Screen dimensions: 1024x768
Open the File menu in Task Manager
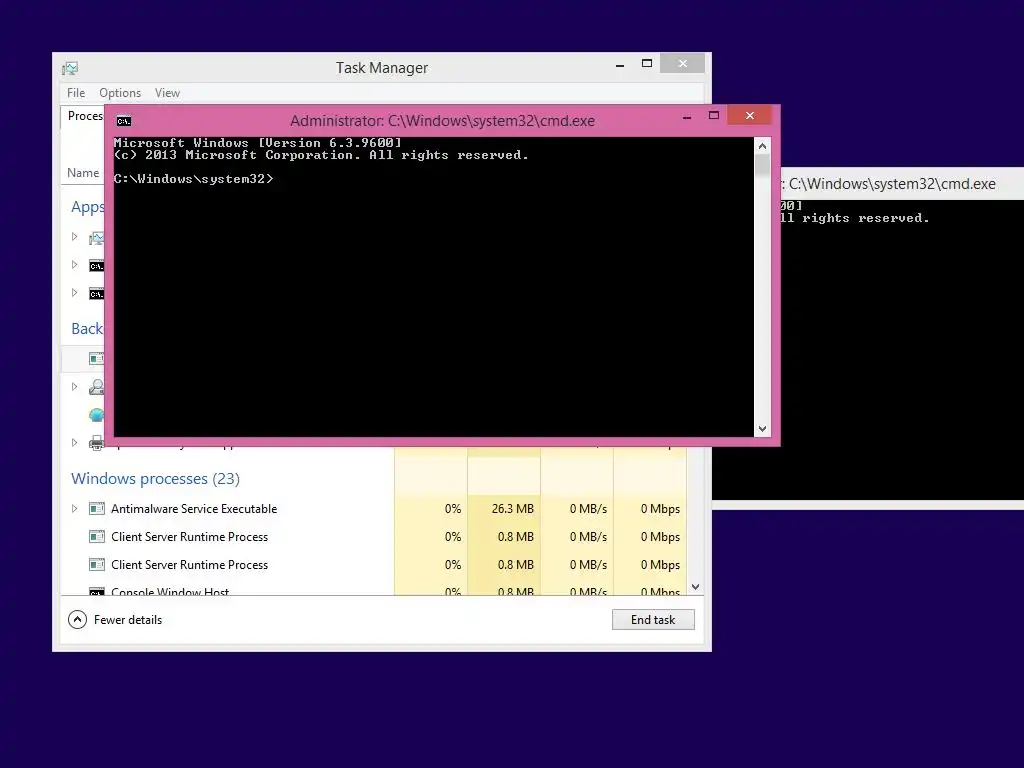point(76,93)
